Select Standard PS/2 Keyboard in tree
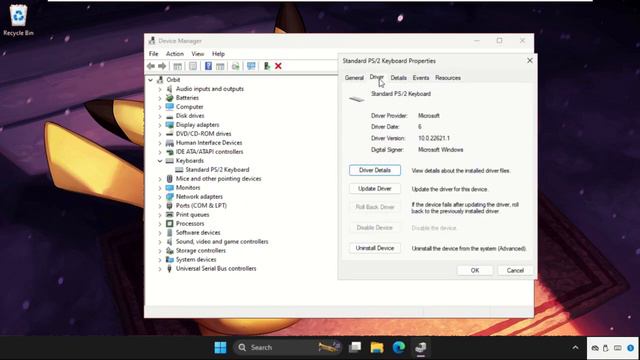640x360 pixels. (x=217, y=170)
